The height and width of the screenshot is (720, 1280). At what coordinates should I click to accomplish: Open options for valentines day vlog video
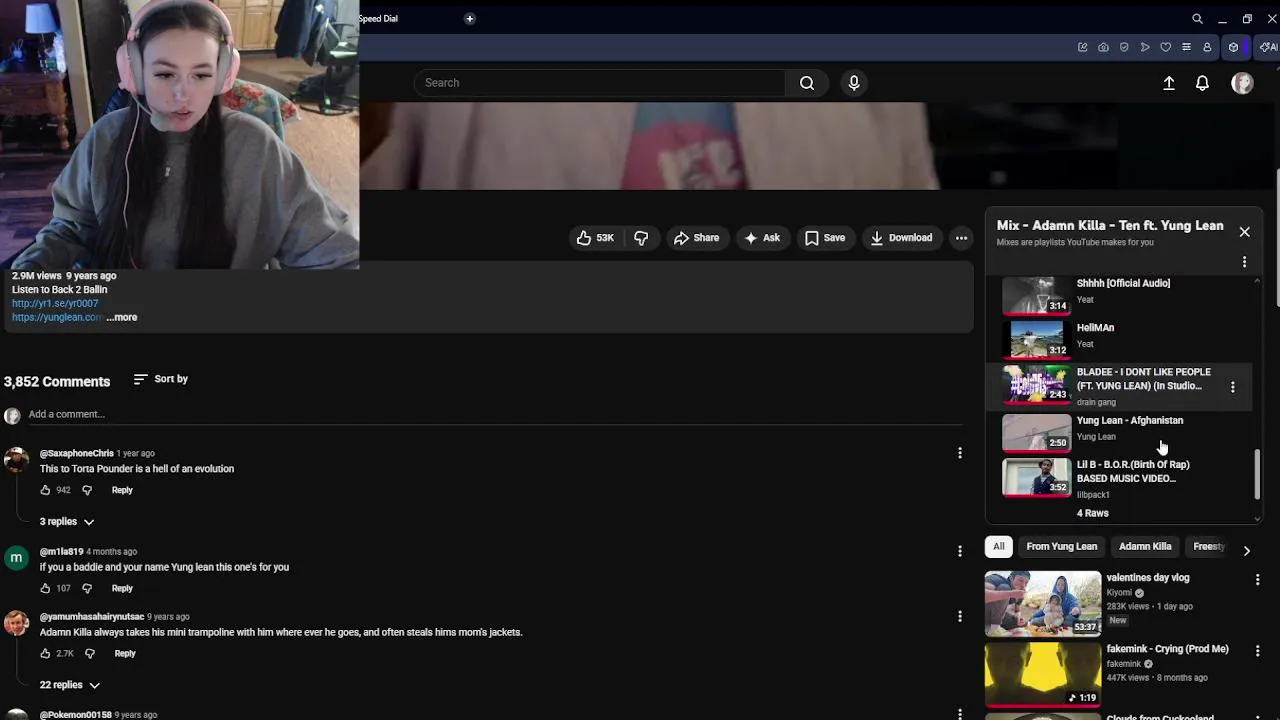1257,579
